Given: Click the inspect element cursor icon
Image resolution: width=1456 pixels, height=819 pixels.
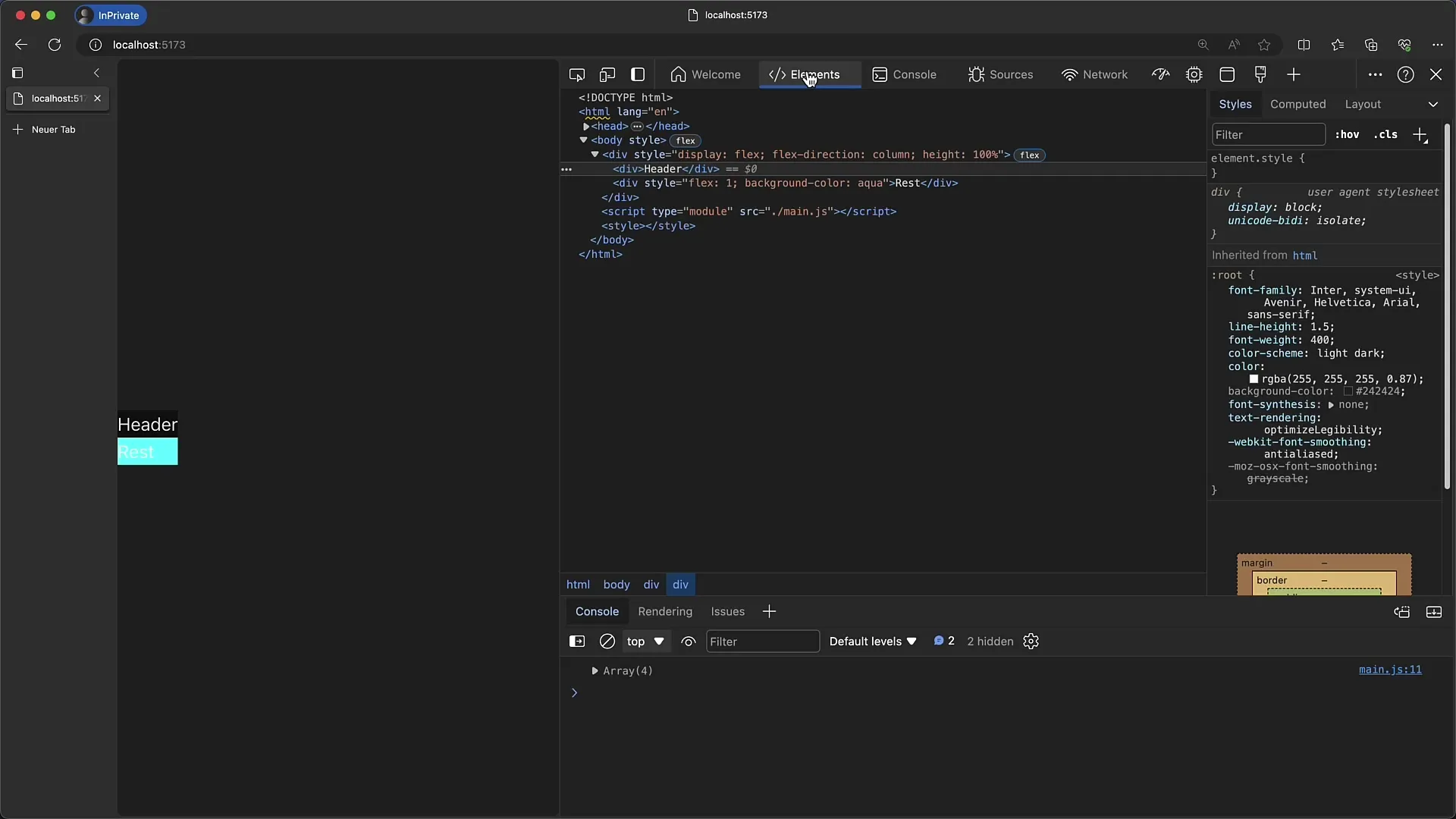Looking at the screenshot, I should click(576, 74).
